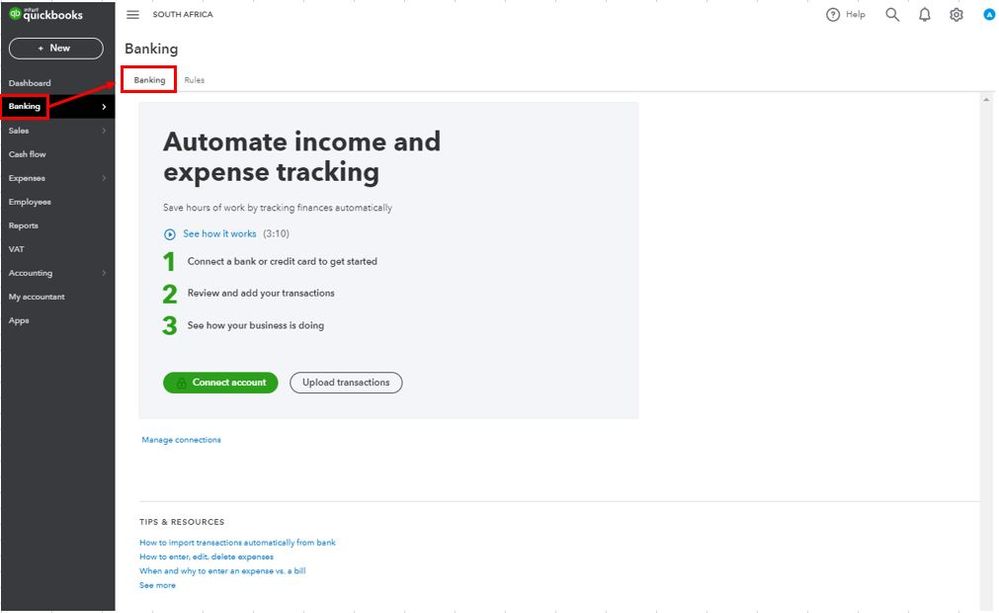999x613 pixels.
Task: Click the Help question mark icon
Action: (833, 15)
